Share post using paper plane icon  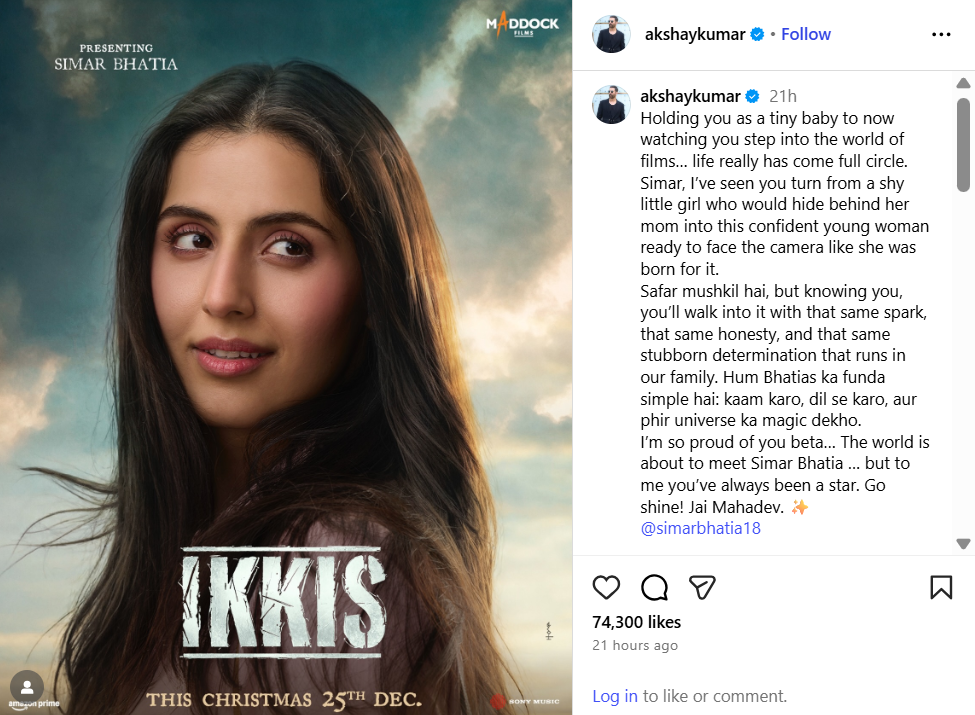pos(703,588)
